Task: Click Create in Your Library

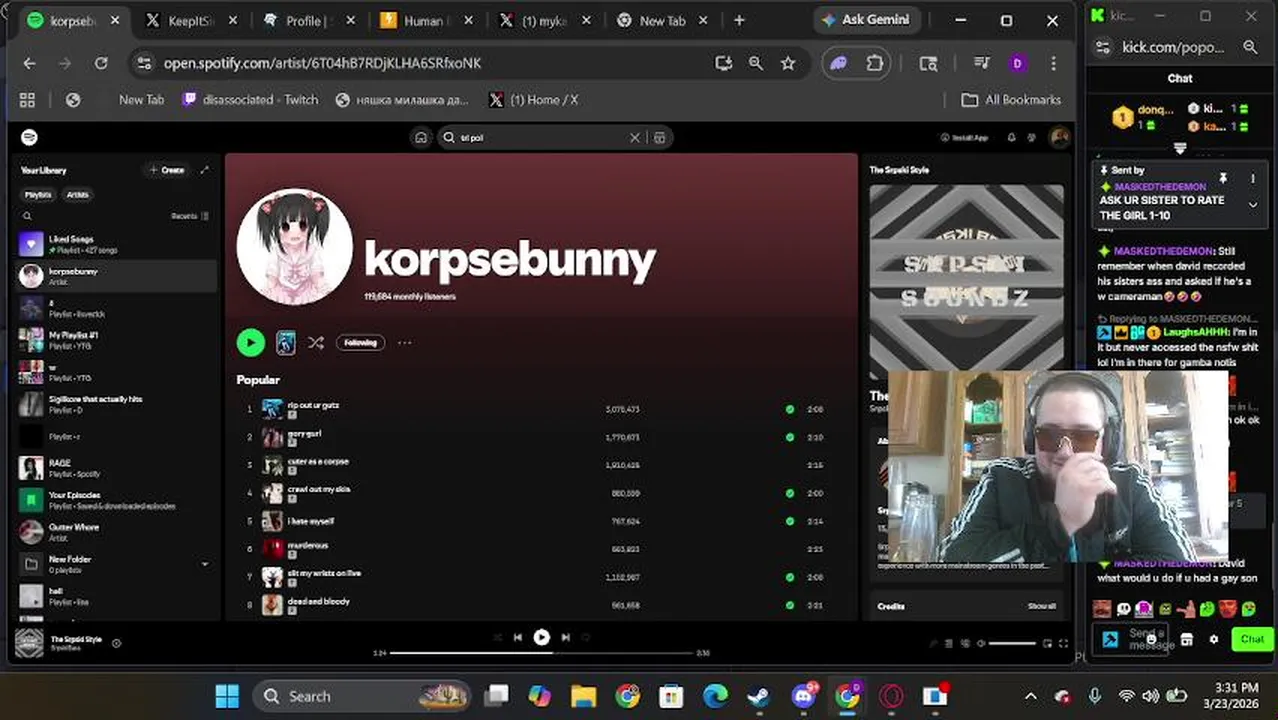Action: [167, 170]
